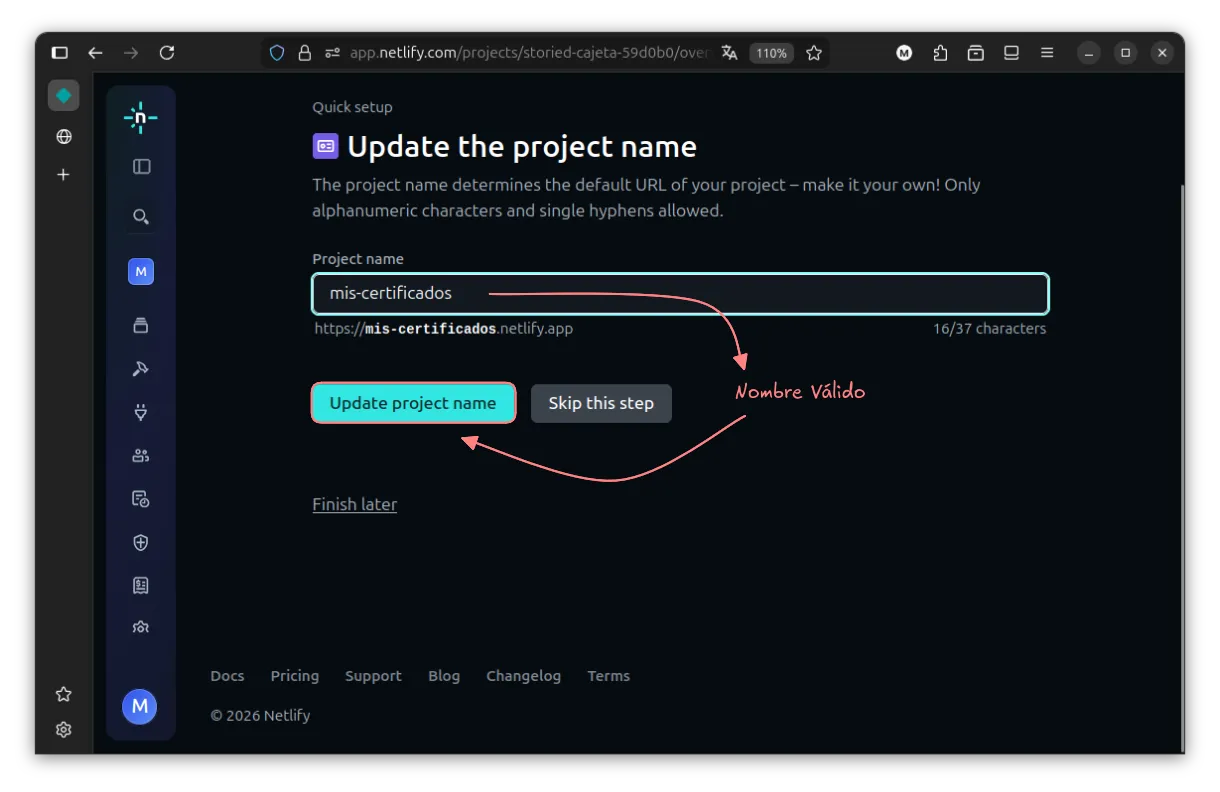Screen dimensions: 1220x792
Task: Open the Billing receipt icon in the sidebar
Action: click(141, 585)
